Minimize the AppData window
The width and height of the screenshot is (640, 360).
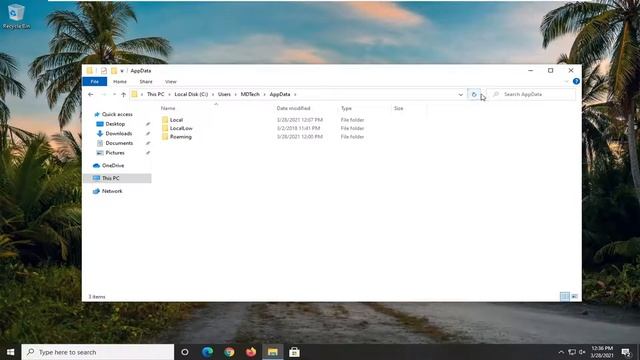[531, 71]
